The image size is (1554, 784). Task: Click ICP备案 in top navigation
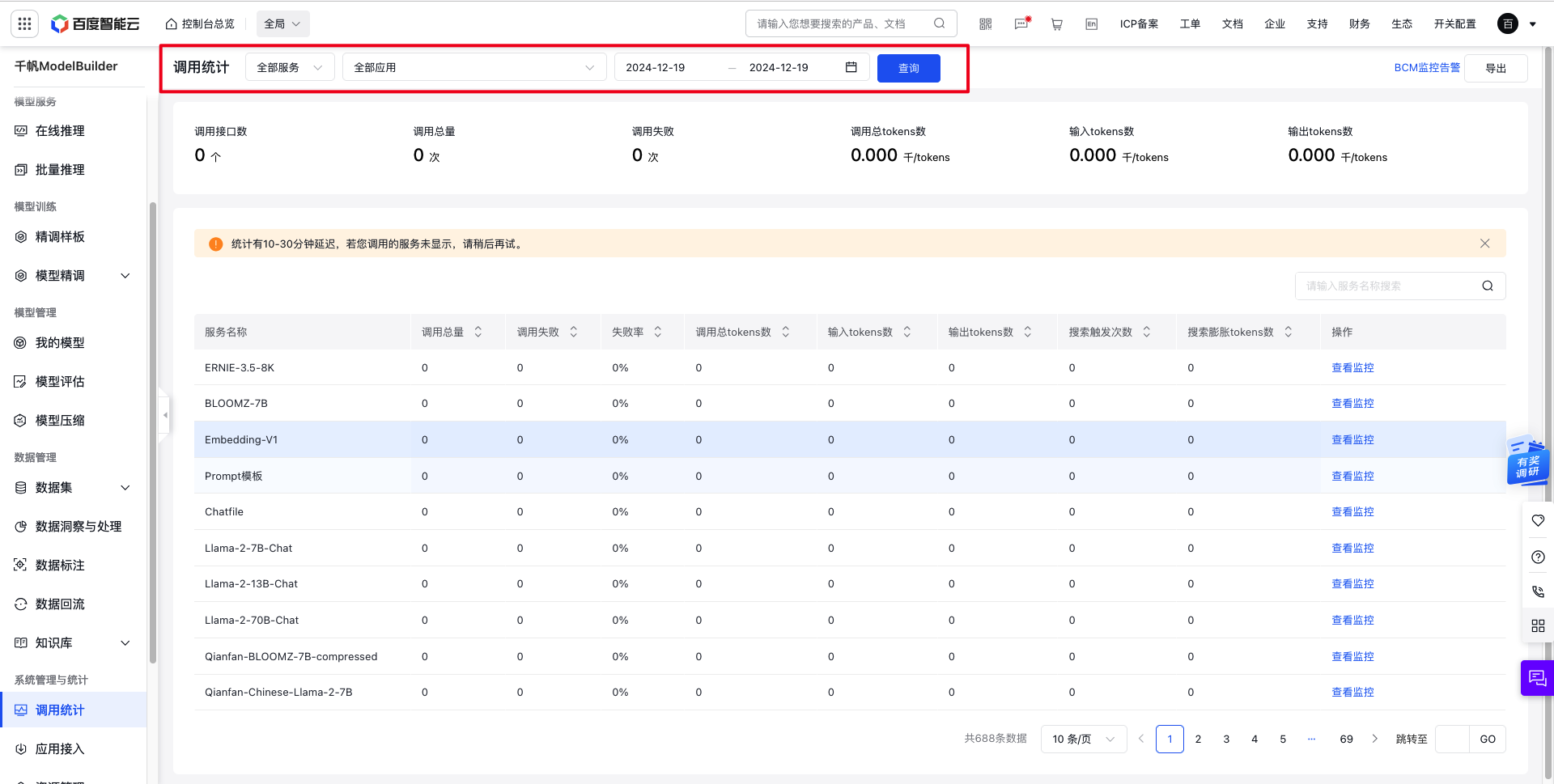point(1139,23)
